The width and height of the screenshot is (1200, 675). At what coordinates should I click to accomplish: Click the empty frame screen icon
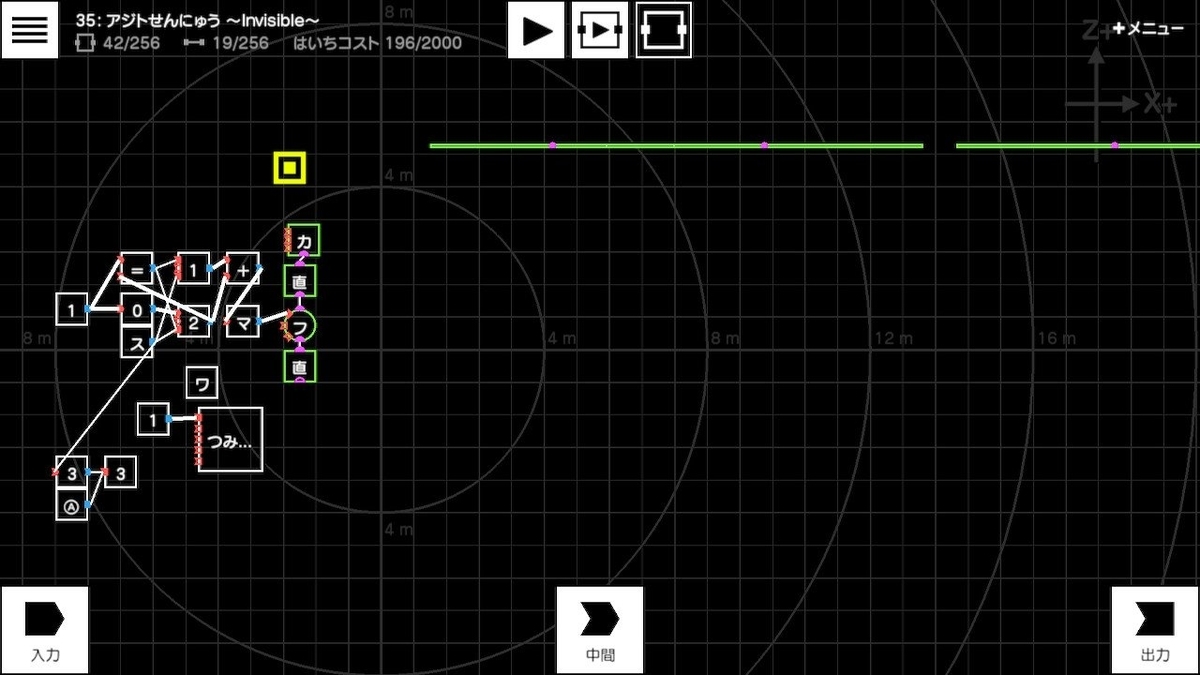point(663,30)
